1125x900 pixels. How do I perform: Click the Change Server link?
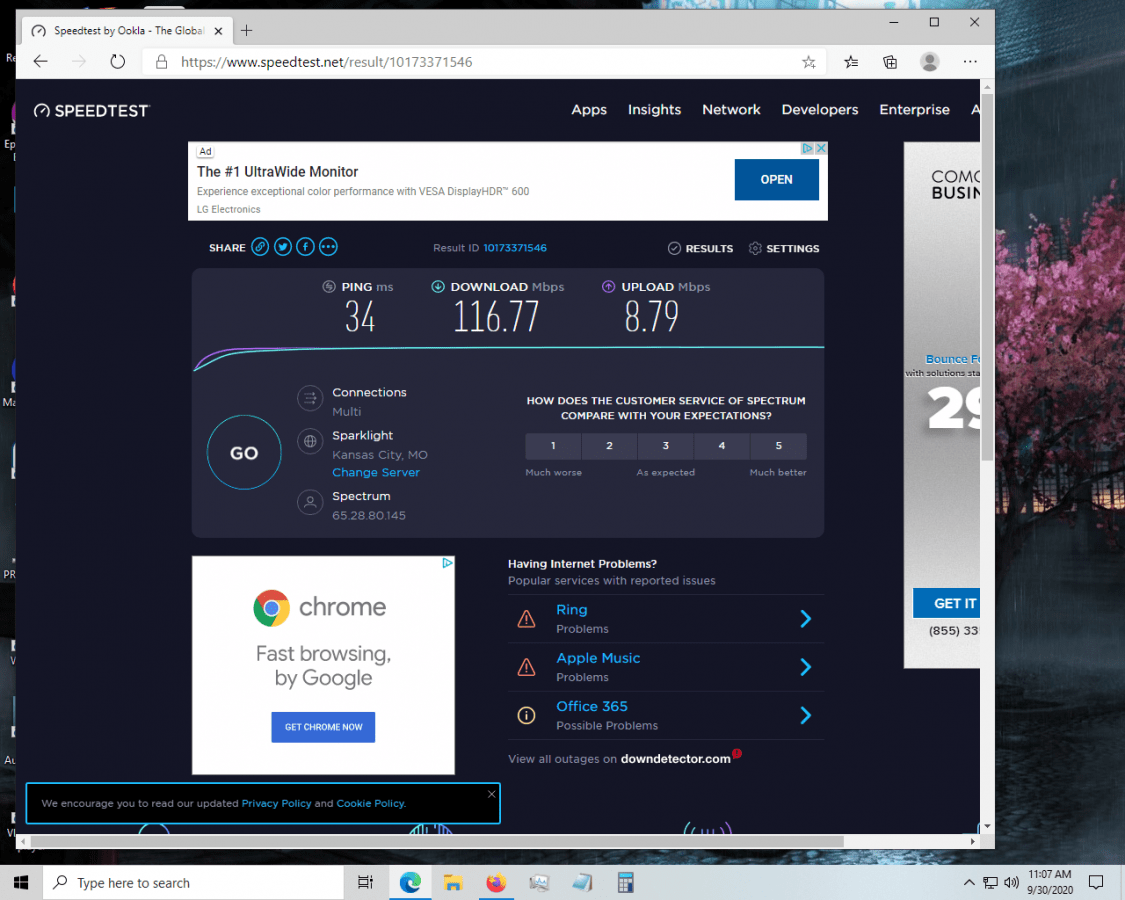click(x=376, y=472)
